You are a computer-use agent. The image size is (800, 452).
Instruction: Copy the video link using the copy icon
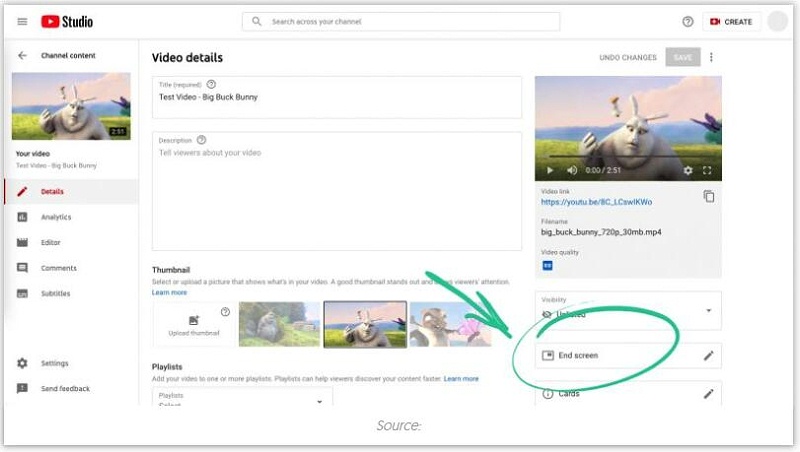pyautogui.click(x=709, y=197)
